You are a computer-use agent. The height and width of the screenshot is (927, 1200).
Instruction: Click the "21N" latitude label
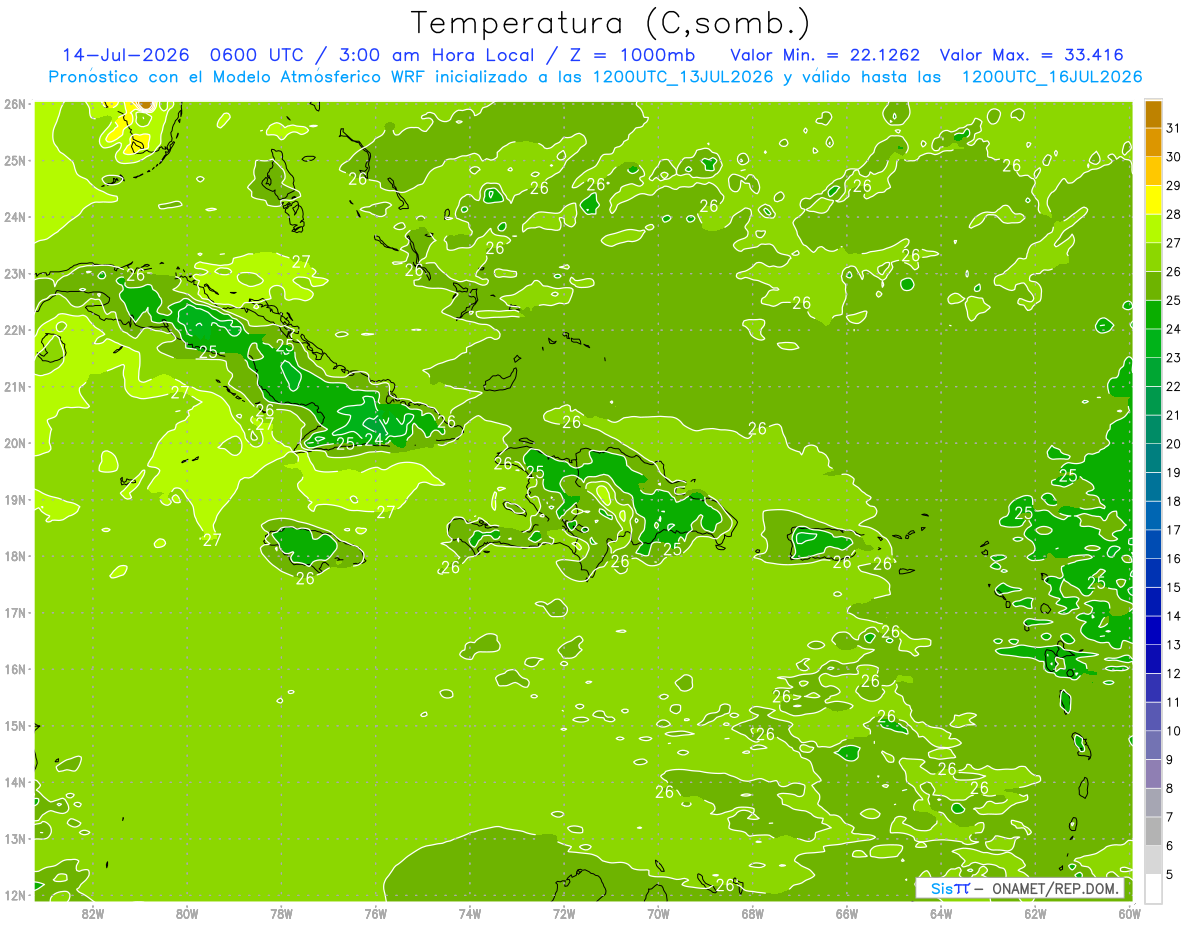(16, 387)
